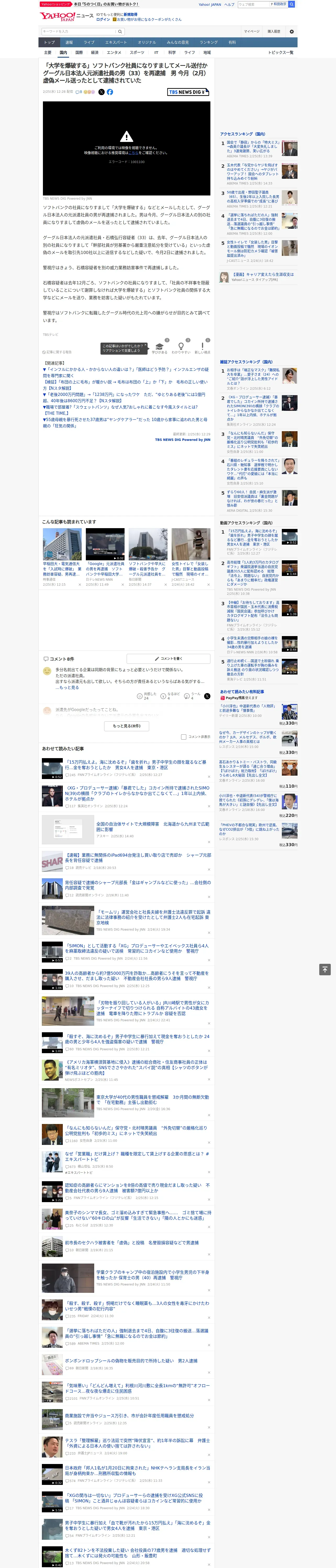336x1568 pixels.
Task: Click TBS NEWS DIG logo badge
Action: coord(188,92)
